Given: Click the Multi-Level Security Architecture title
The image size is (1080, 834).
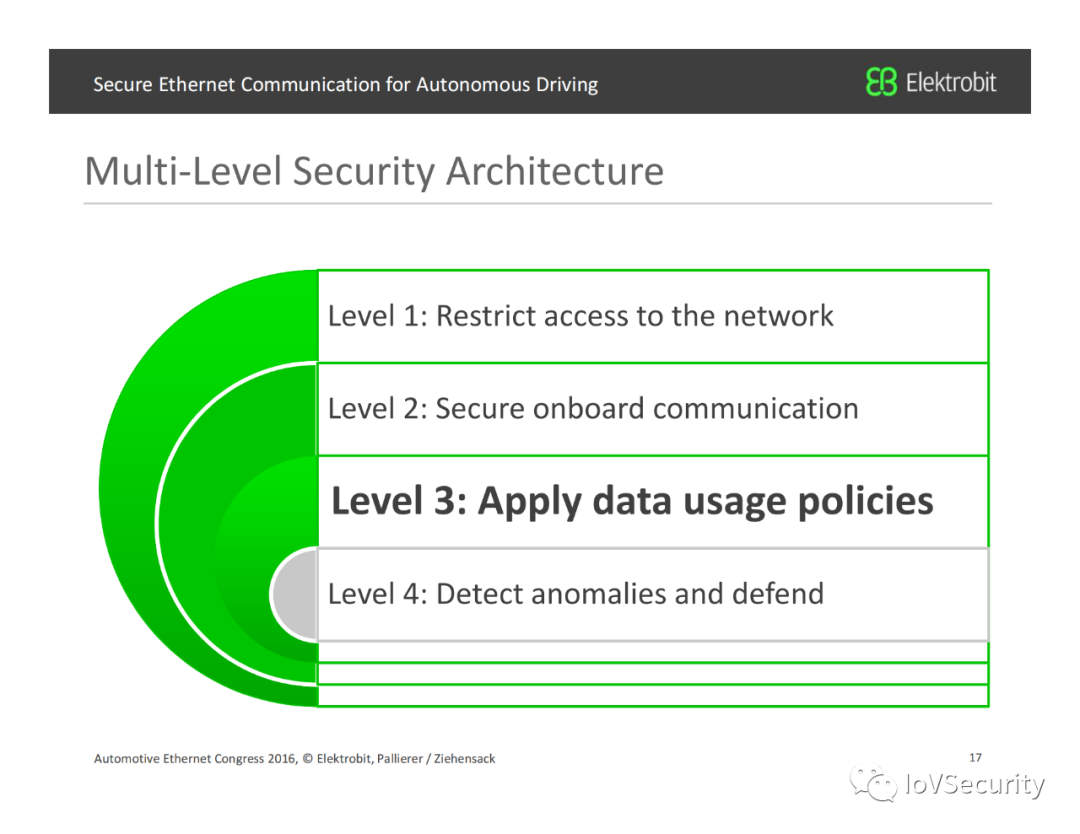Looking at the screenshot, I should (x=374, y=171).
